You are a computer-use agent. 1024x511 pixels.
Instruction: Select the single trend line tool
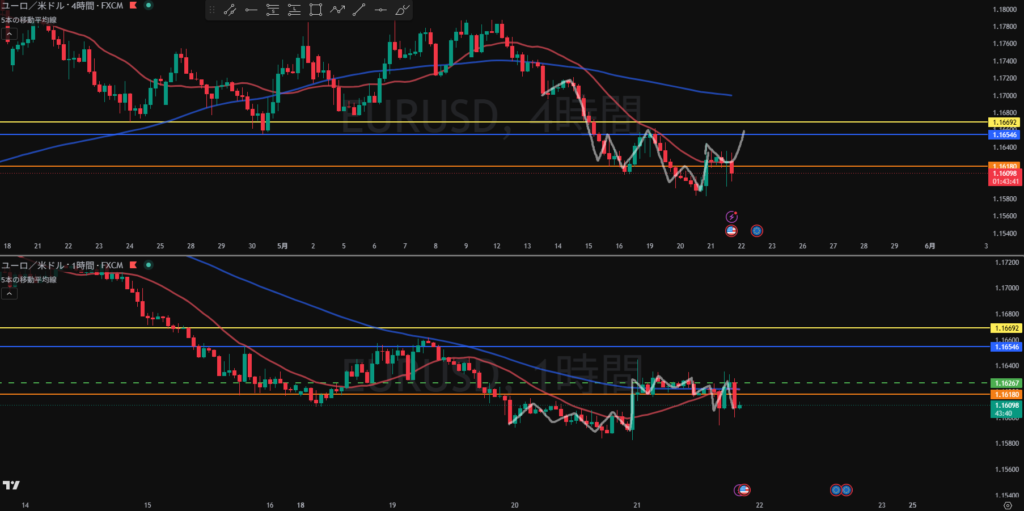tap(359, 10)
